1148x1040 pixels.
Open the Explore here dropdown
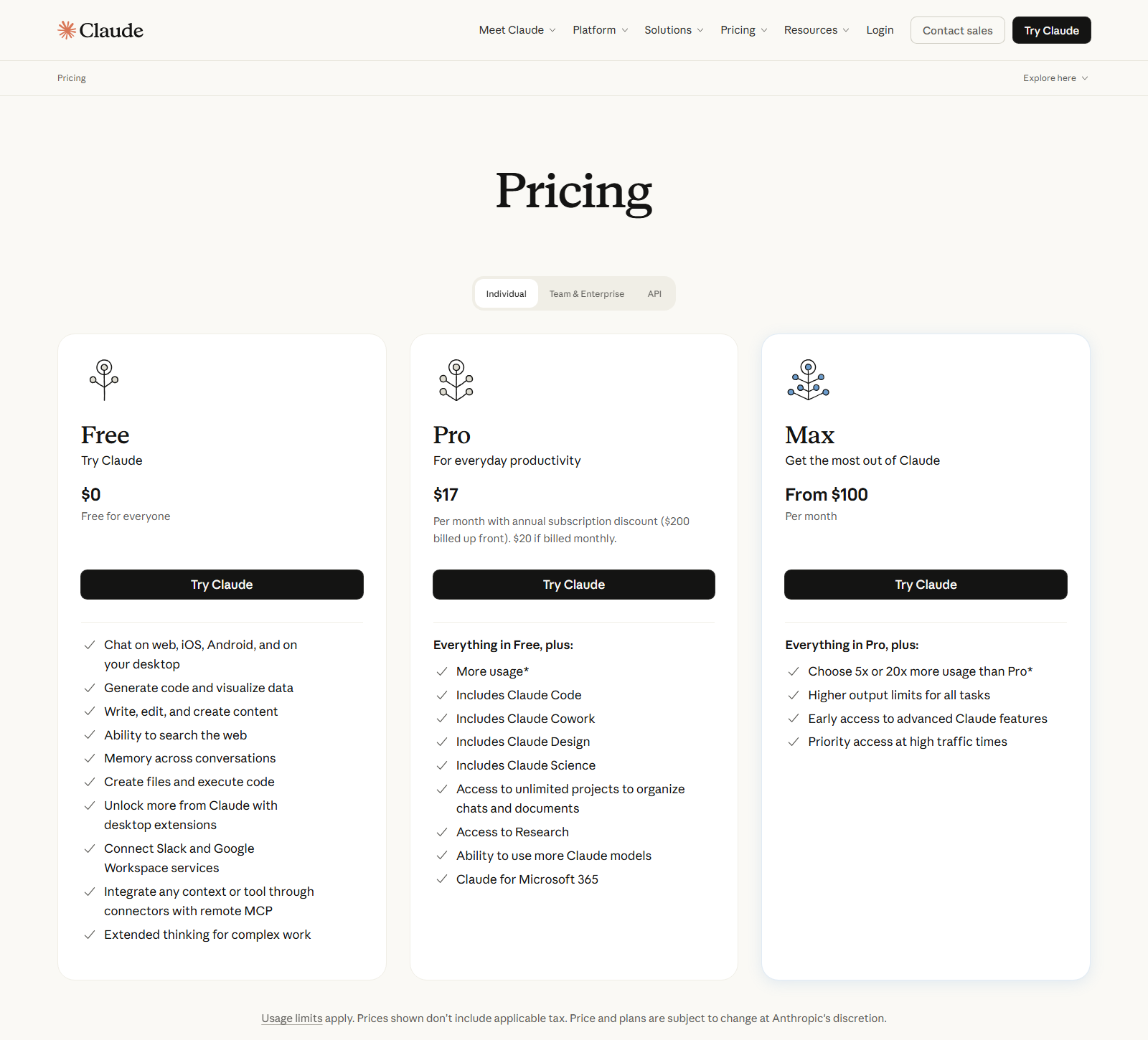1055,78
